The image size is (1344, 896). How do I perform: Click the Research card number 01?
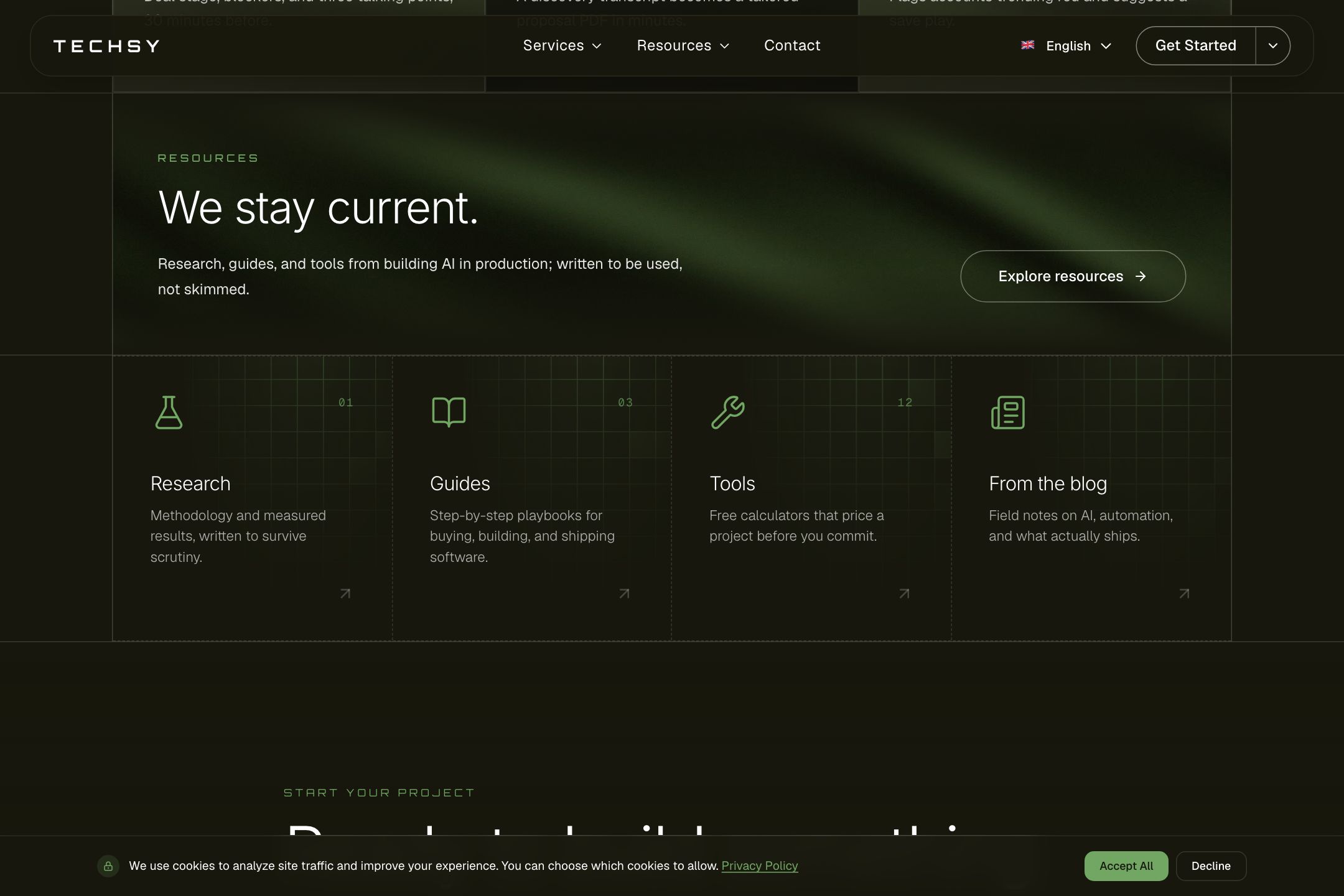(346, 403)
